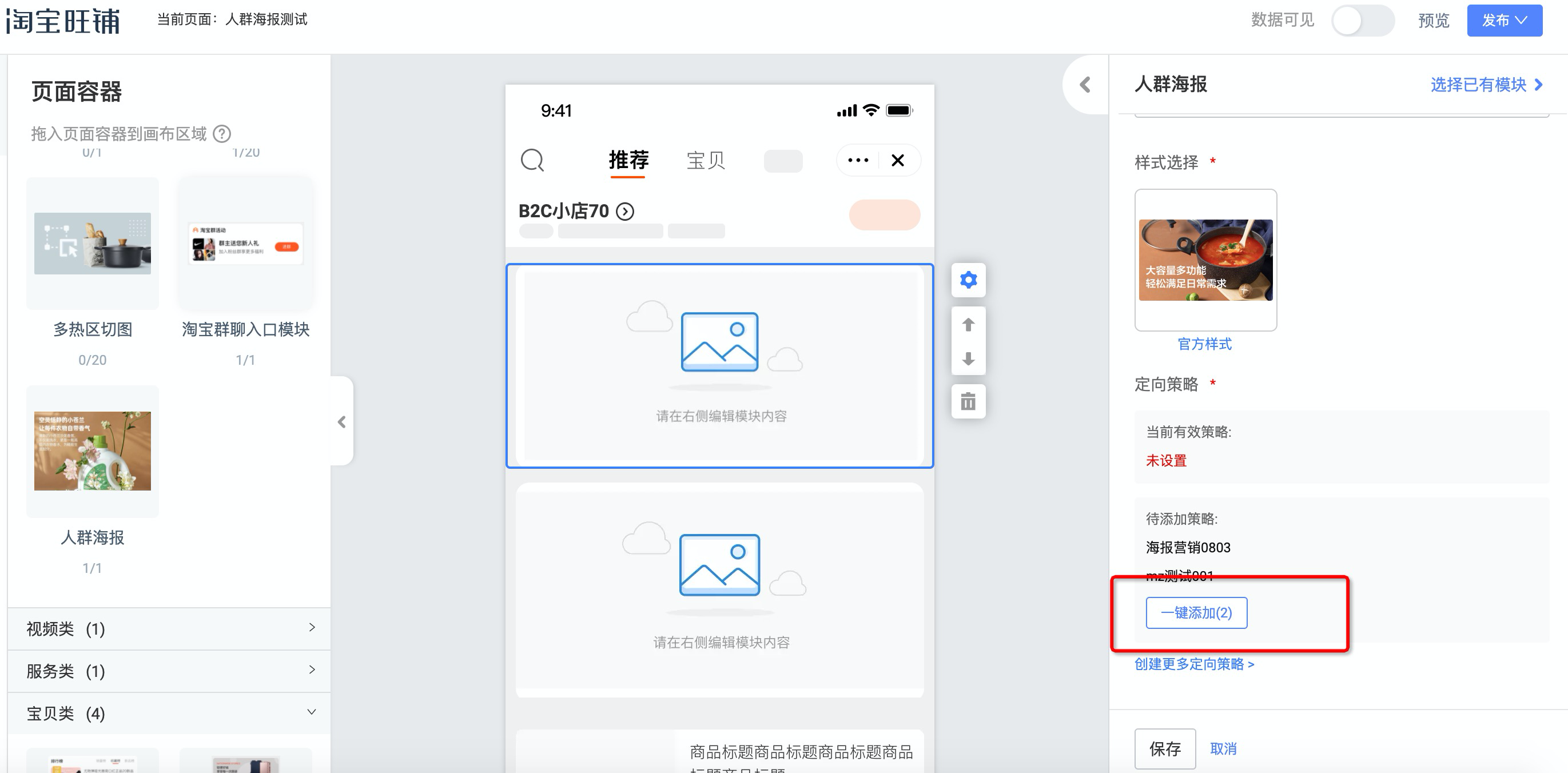Click the 未设置 status text

pyautogui.click(x=1165, y=461)
